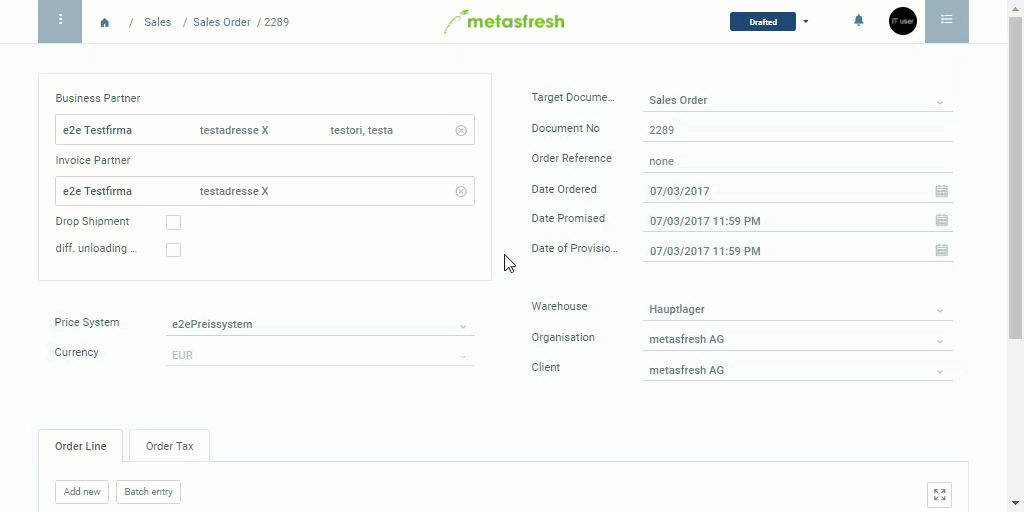1024x512 pixels.
Task: Open the document status dropdown arrow
Action: coord(805,22)
